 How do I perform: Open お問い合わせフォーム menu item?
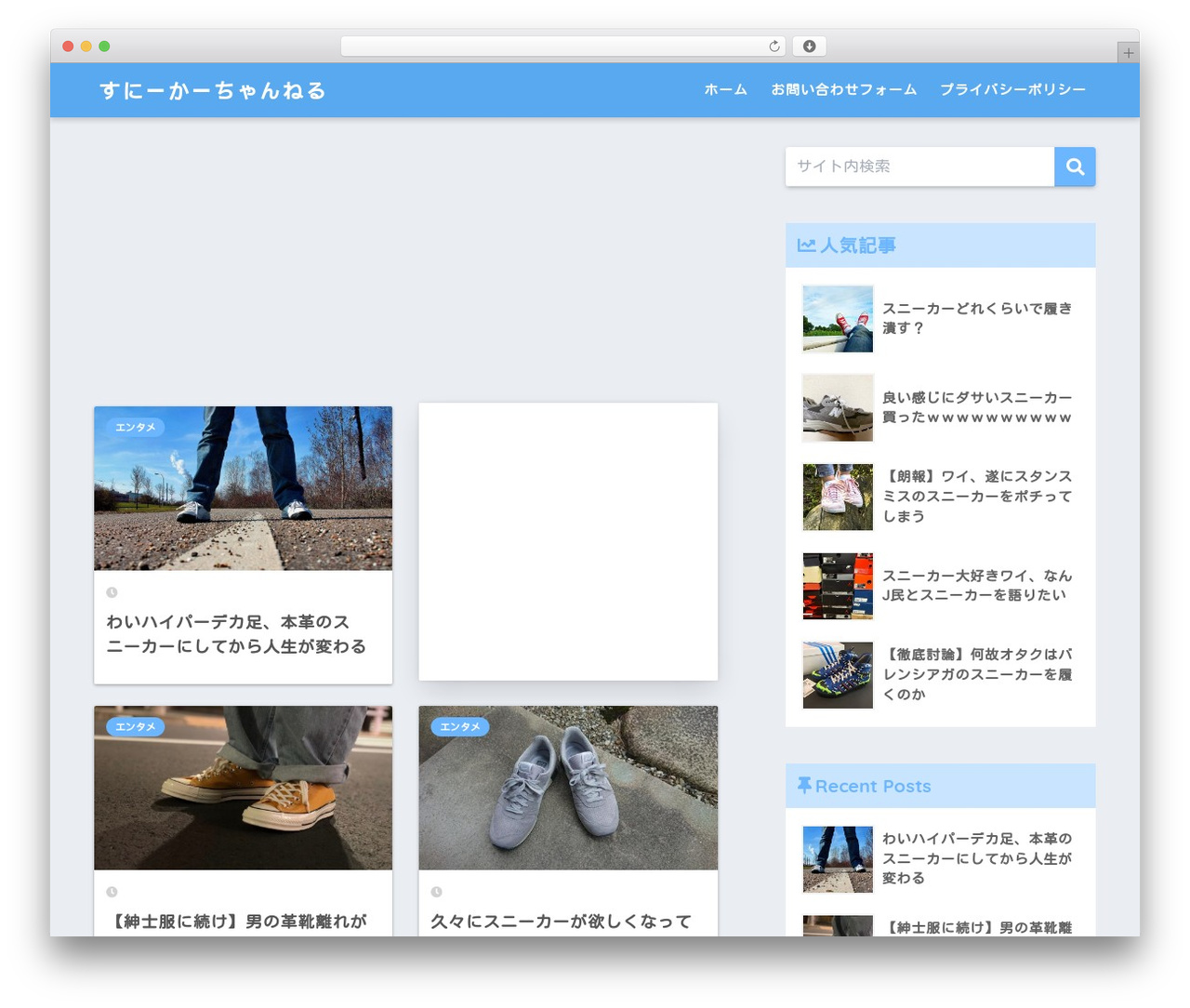pyautogui.click(x=843, y=90)
